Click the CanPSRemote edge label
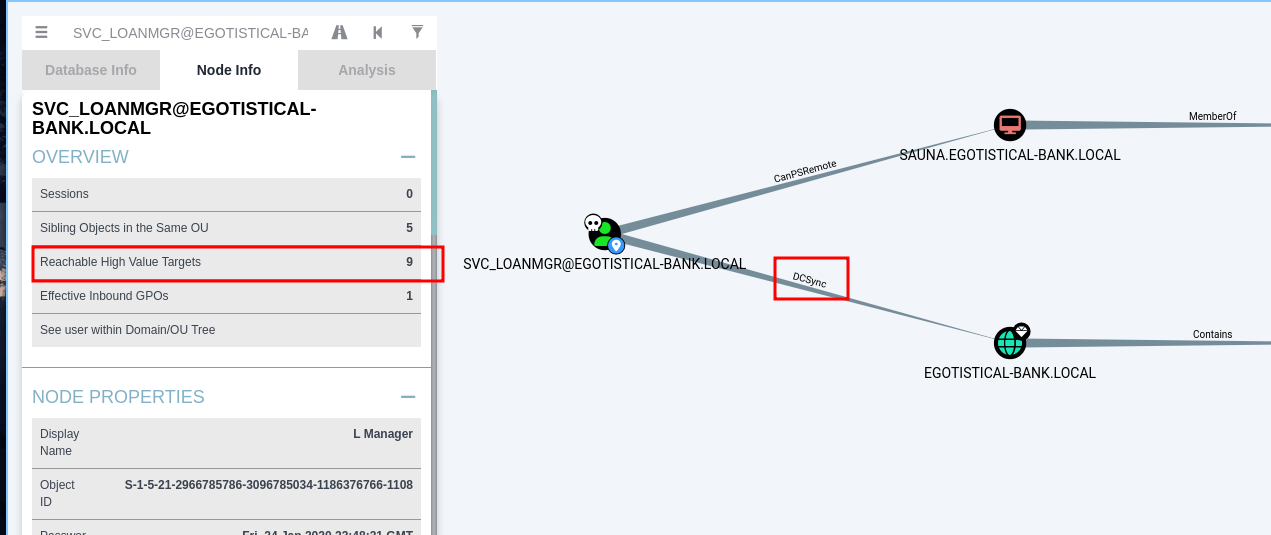1271x535 pixels. 804,172
